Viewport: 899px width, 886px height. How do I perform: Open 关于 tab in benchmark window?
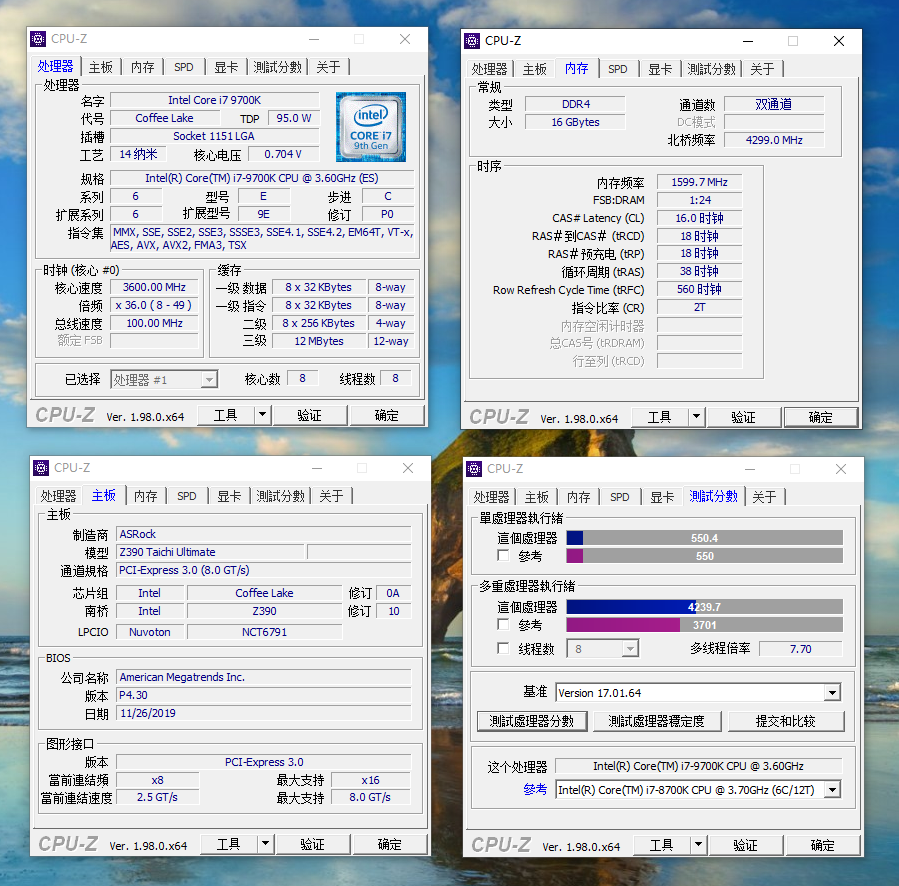click(764, 497)
